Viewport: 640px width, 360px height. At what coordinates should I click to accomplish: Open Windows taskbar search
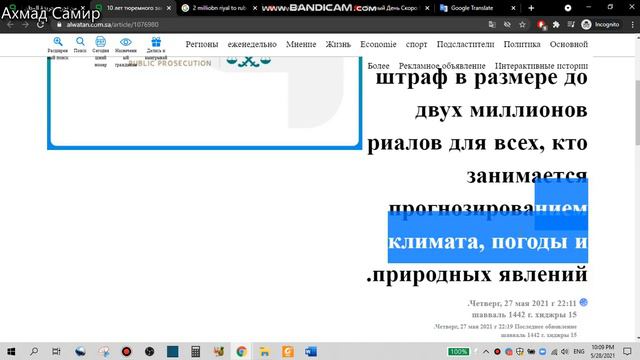click(34, 351)
